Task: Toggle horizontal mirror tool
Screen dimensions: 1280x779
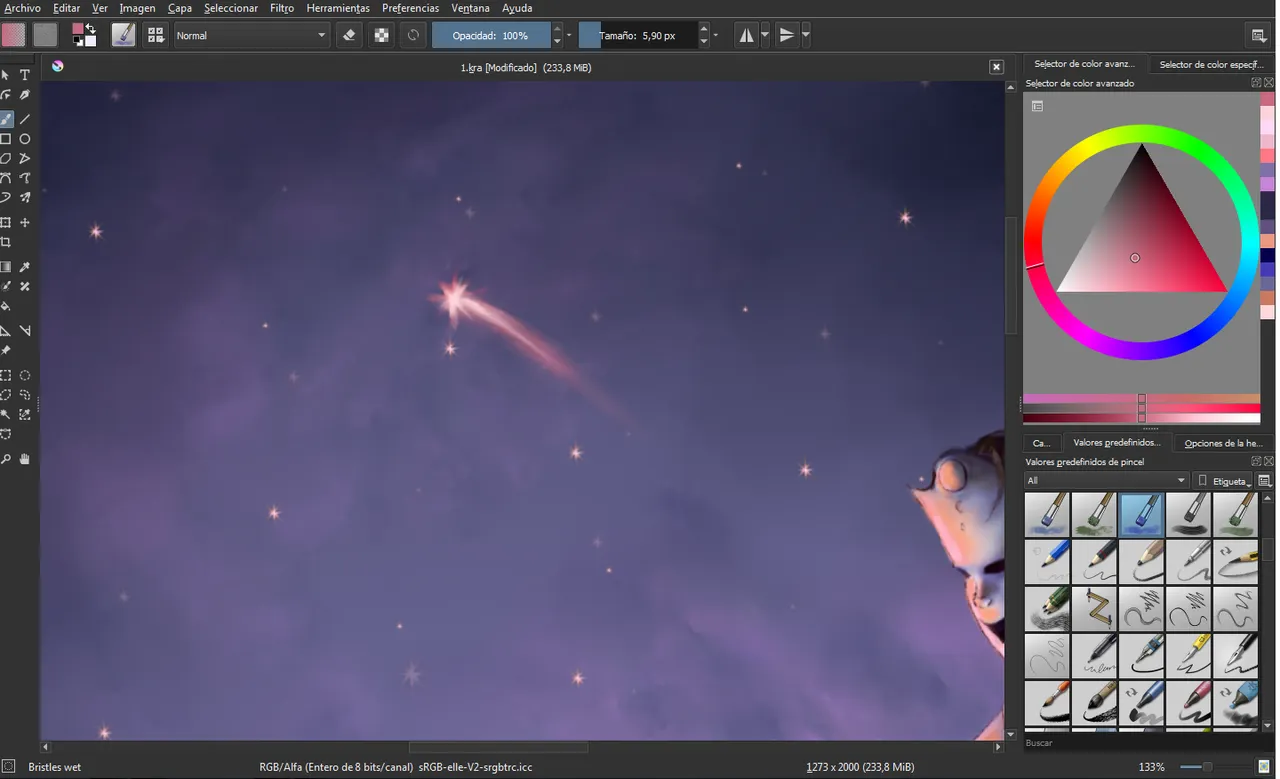Action: coord(747,35)
